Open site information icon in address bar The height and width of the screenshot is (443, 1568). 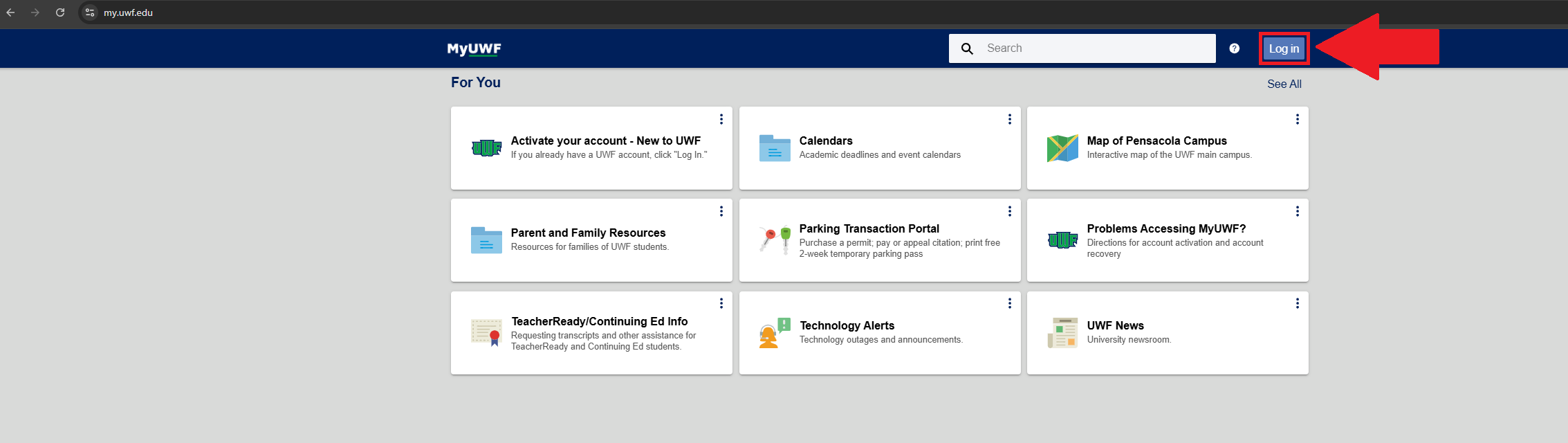coord(89,12)
